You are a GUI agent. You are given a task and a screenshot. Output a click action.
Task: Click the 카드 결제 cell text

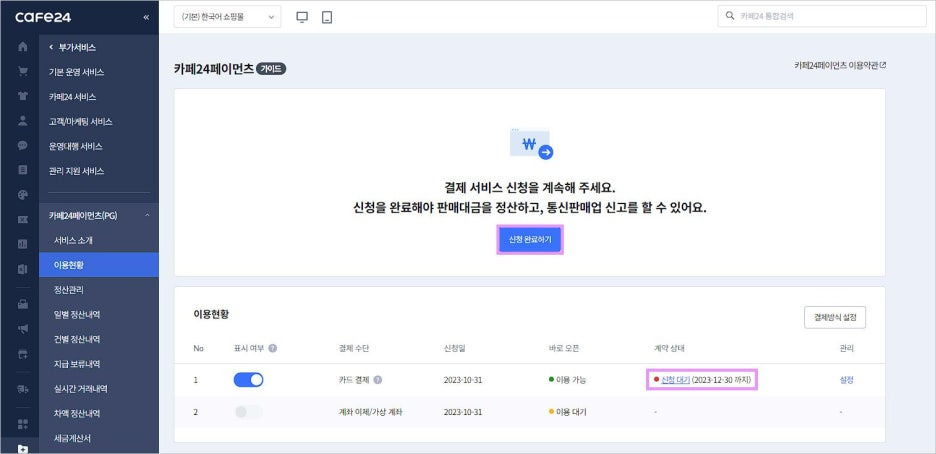pos(355,379)
